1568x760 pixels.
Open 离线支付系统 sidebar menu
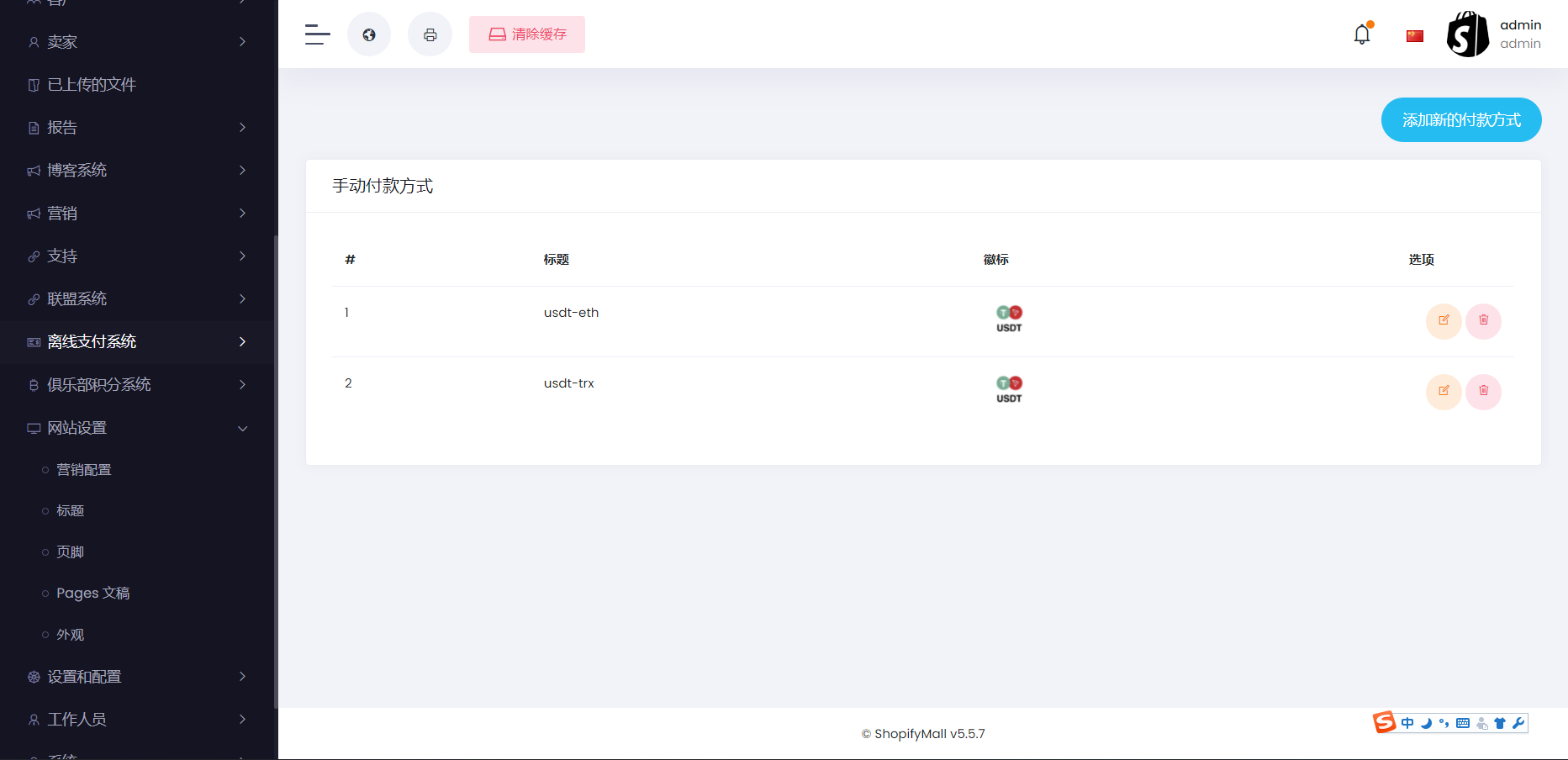(137, 342)
